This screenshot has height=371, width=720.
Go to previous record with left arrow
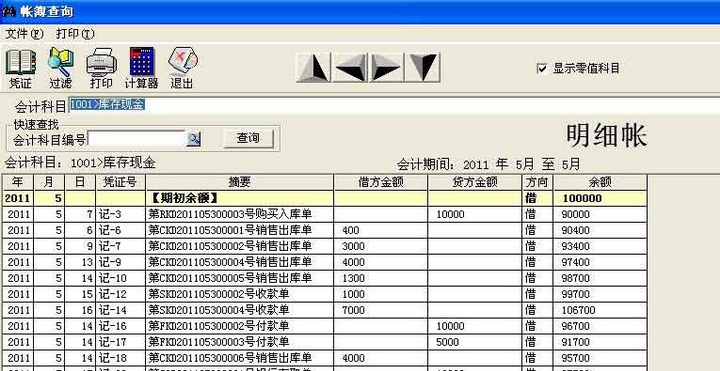[x=350, y=68]
